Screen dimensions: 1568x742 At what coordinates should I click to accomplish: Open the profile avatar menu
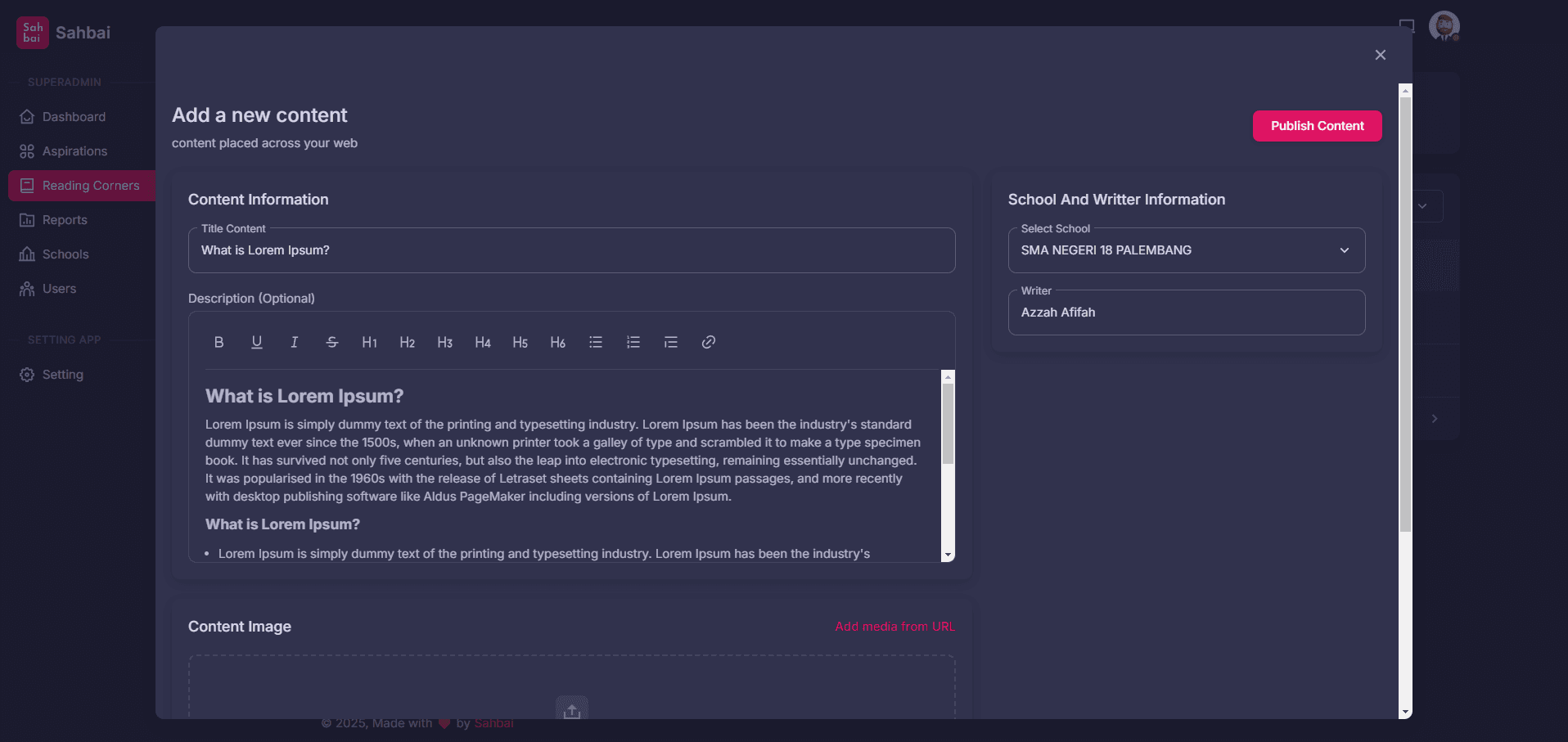(x=1444, y=26)
